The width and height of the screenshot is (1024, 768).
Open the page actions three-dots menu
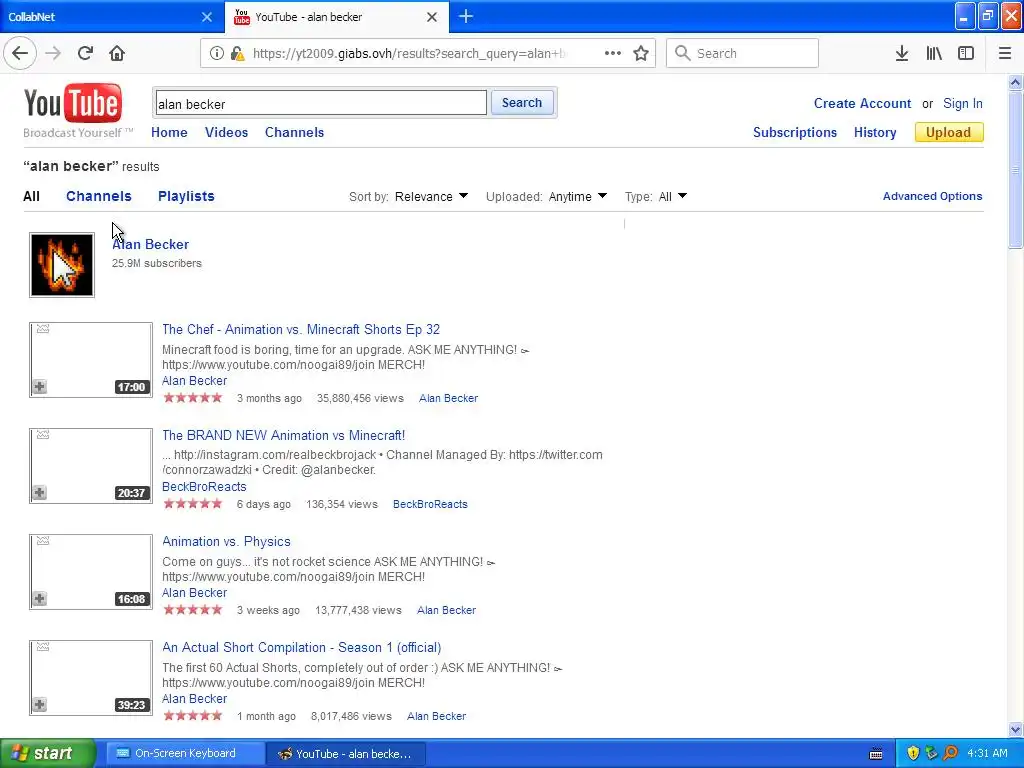tap(613, 53)
